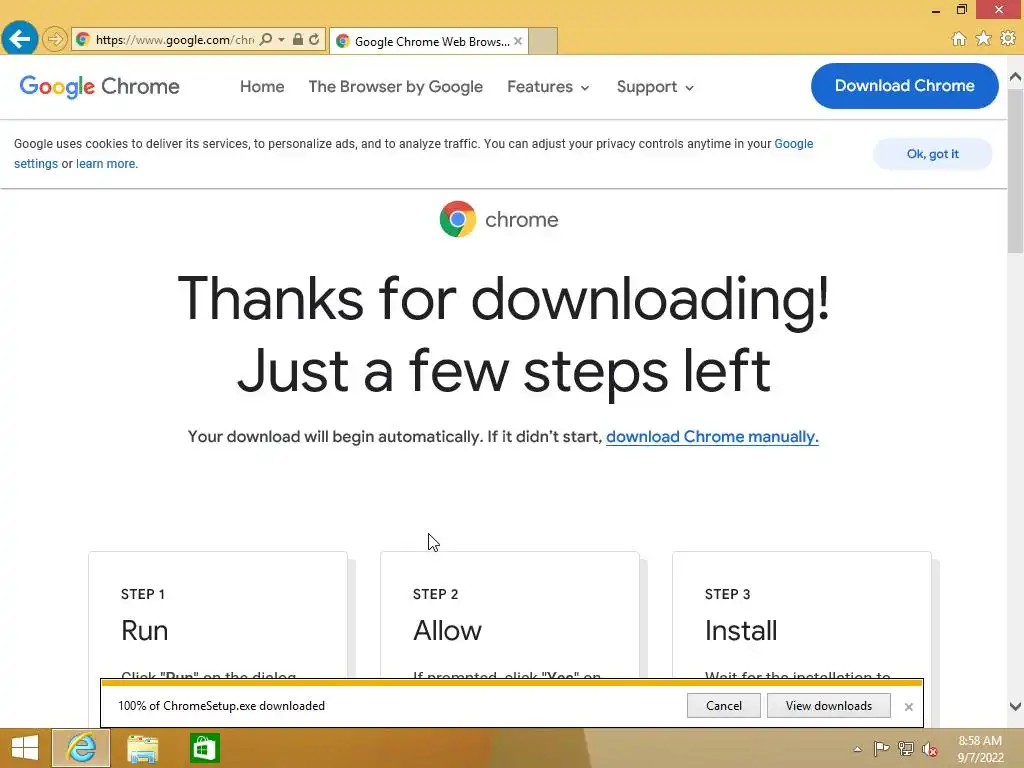The width and height of the screenshot is (1024, 768).
Task: Click the Download Chrome button
Action: tap(904, 86)
